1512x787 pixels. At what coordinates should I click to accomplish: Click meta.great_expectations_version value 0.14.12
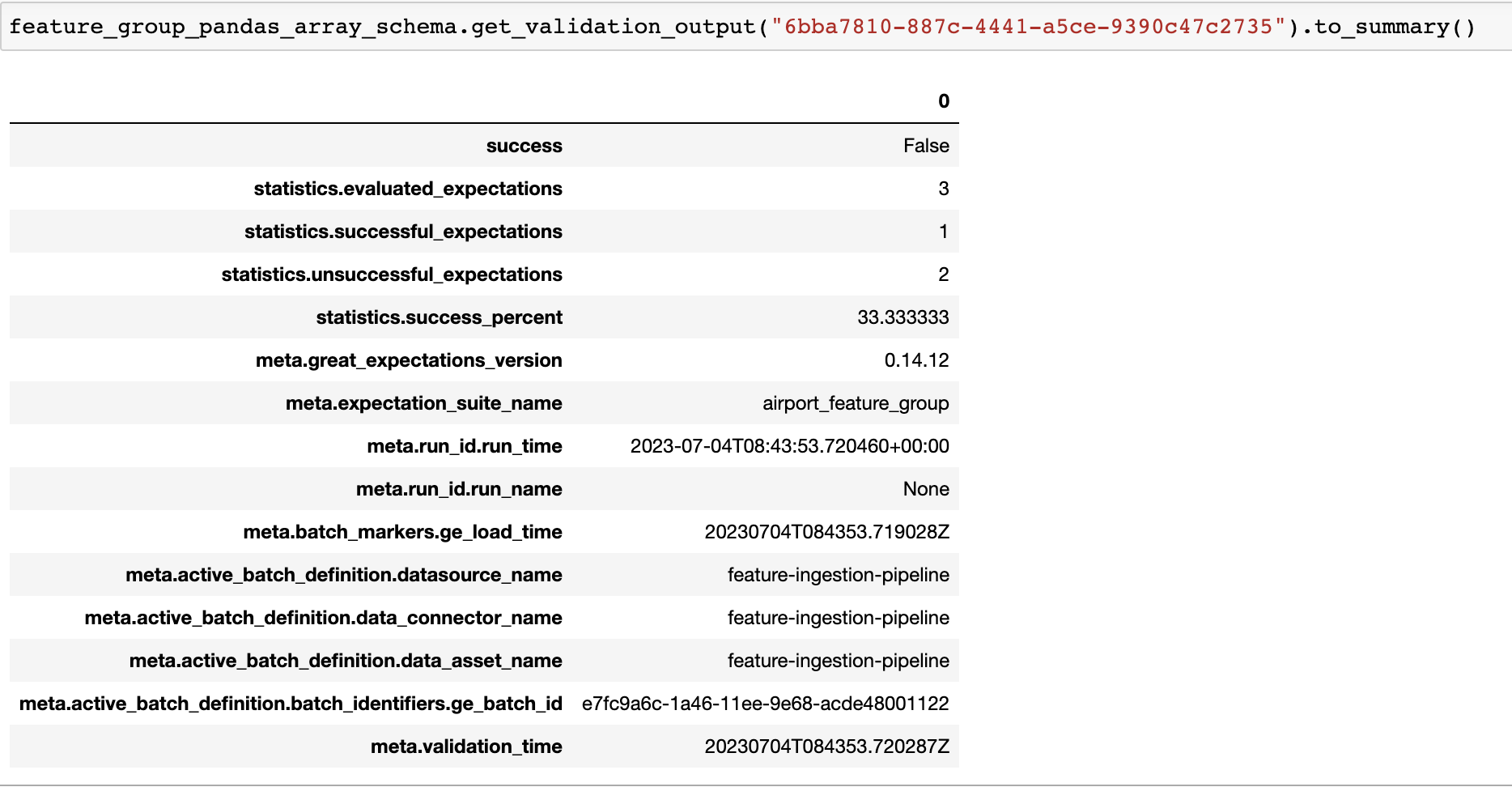[x=916, y=360]
